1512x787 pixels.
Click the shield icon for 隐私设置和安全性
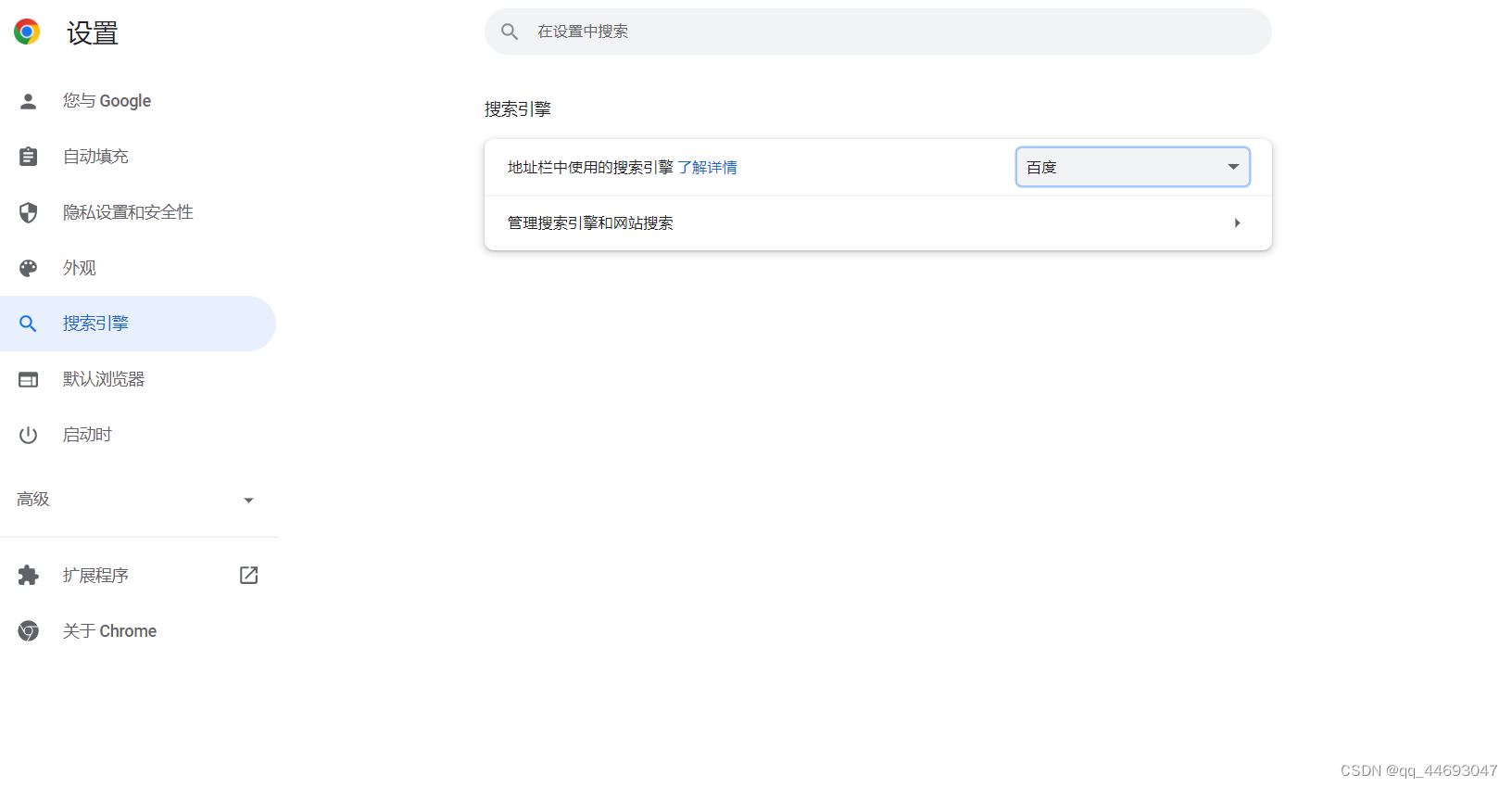coord(28,212)
